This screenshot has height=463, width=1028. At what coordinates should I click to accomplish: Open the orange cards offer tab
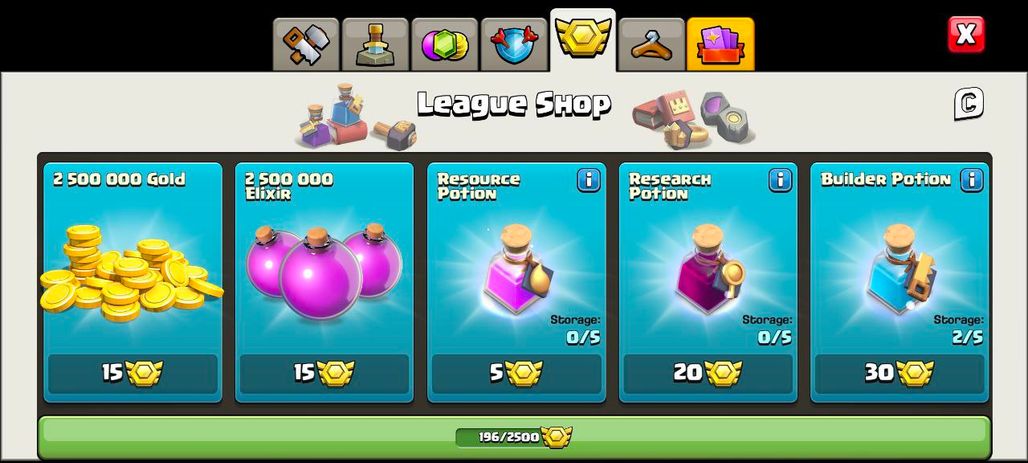click(x=721, y=45)
